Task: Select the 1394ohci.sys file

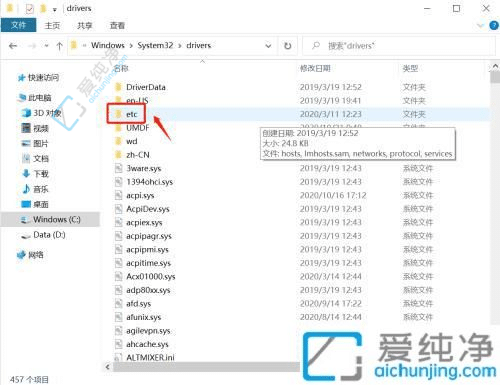Action: coord(149,182)
